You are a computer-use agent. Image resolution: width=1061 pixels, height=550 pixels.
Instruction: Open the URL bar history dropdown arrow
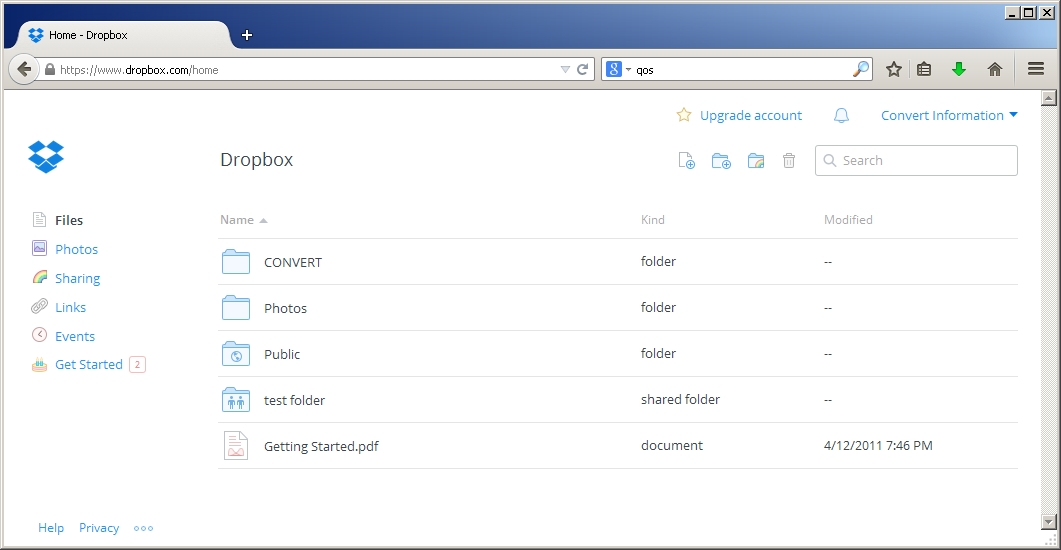click(x=565, y=70)
